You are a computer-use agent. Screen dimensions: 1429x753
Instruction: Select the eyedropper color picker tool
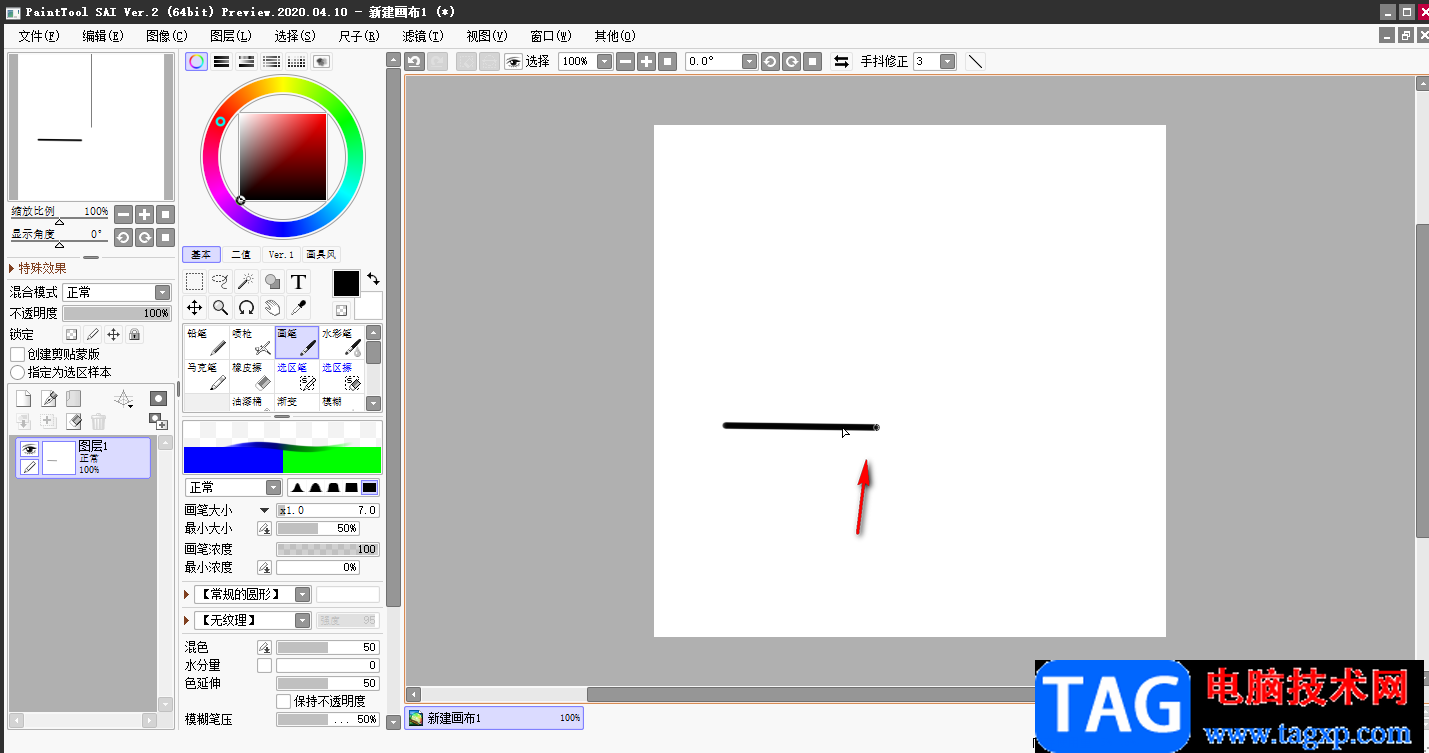298,308
